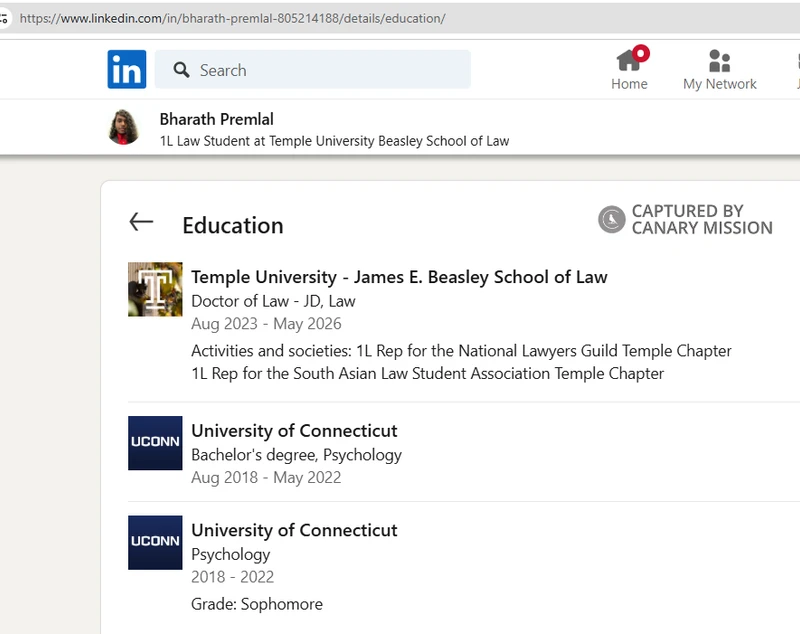Open the Home tab
The width and height of the screenshot is (800, 634).
(x=629, y=68)
